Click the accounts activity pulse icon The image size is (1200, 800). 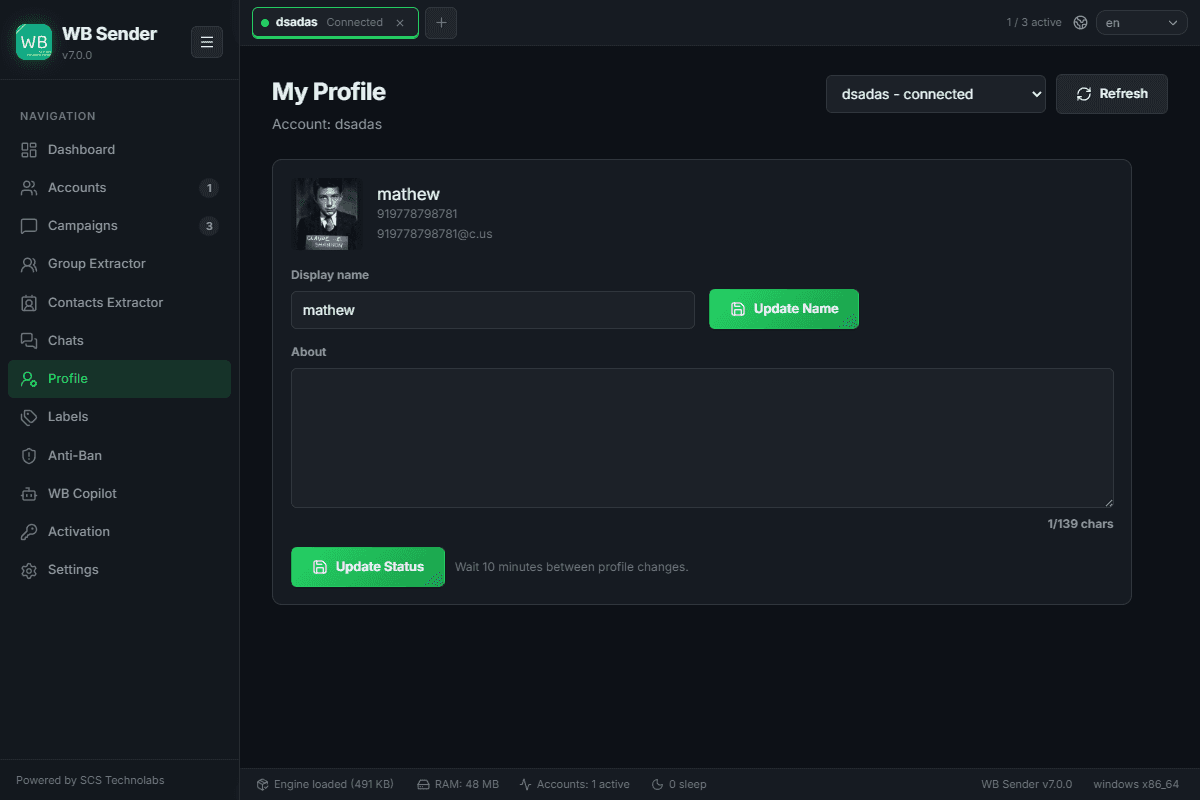click(526, 785)
